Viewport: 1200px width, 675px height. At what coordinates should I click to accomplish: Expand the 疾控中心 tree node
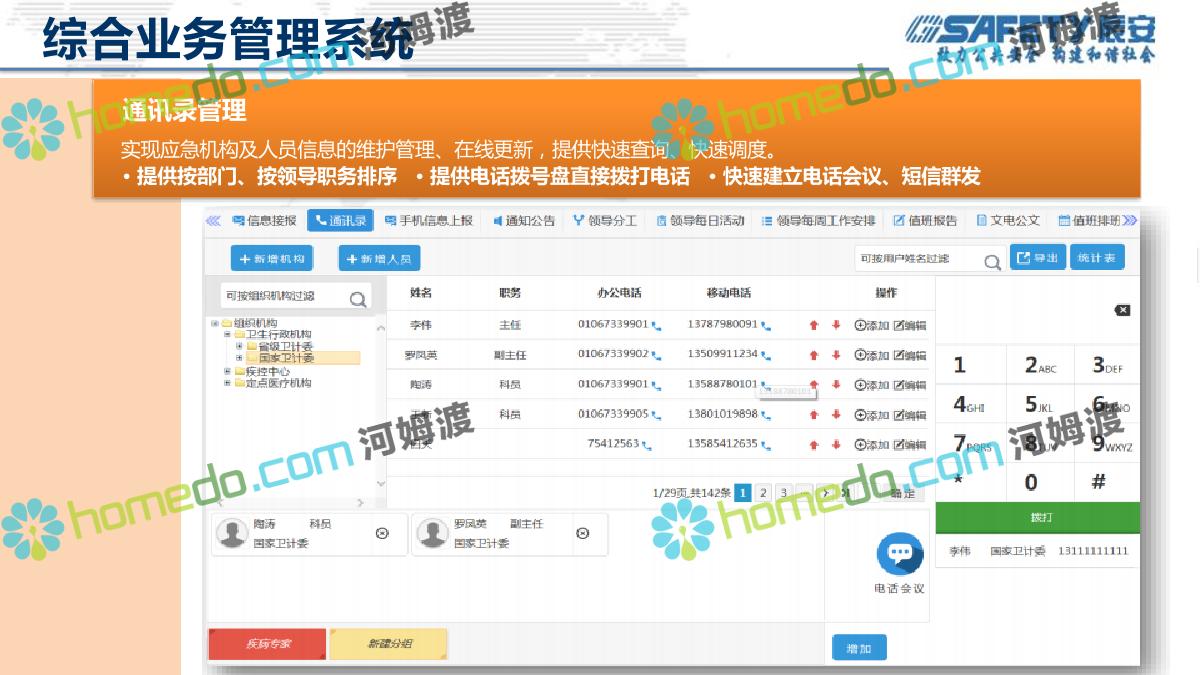click(x=227, y=371)
